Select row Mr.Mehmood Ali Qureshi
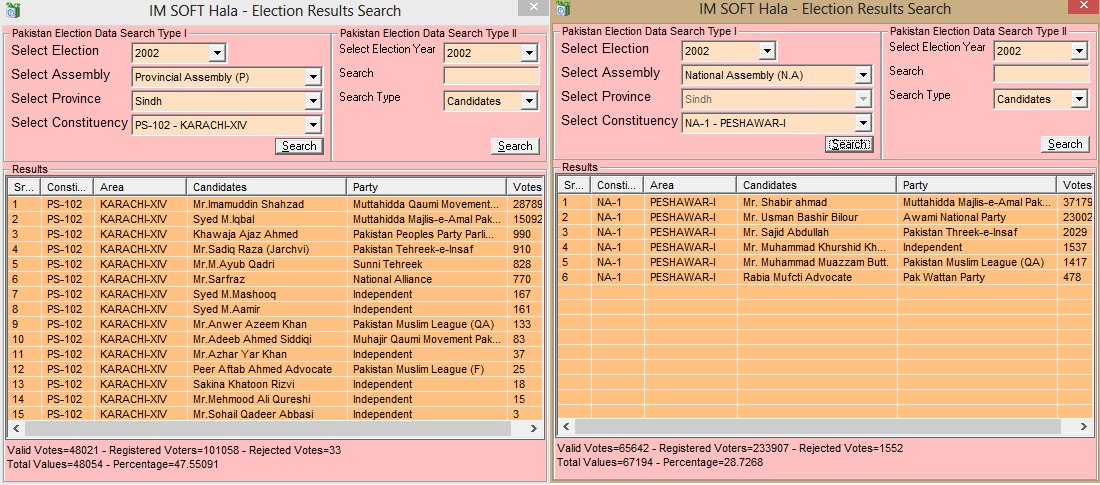 click(276, 399)
